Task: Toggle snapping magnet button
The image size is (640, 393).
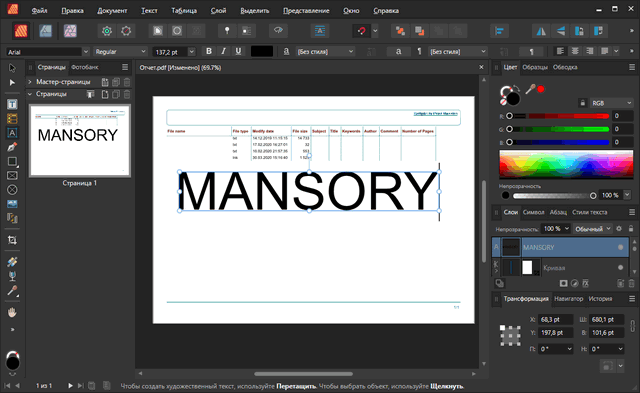Action: tap(362, 31)
